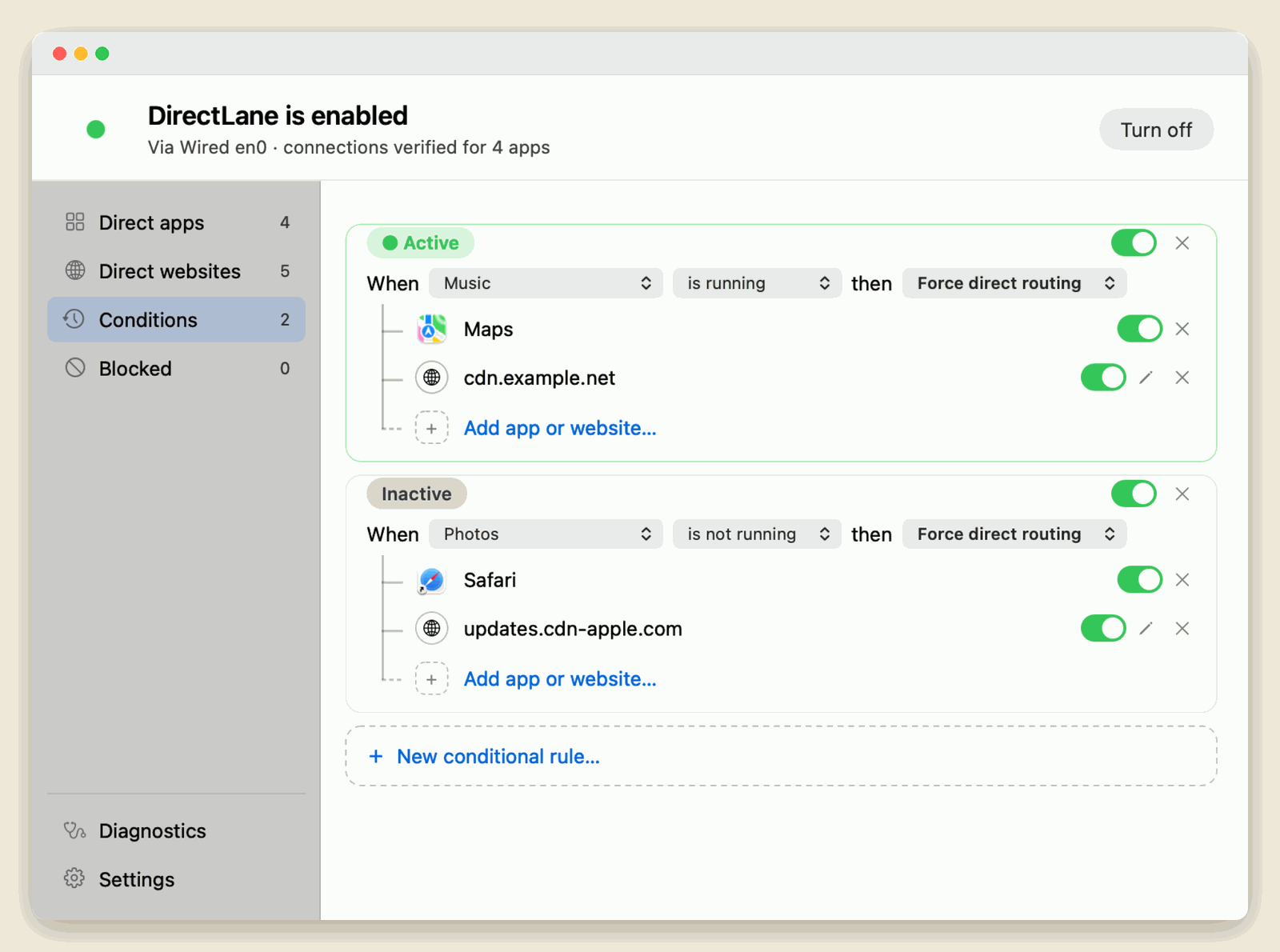Image resolution: width=1280 pixels, height=952 pixels.
Task: Click the Direct apps grid icon
Action: [75, 222]
